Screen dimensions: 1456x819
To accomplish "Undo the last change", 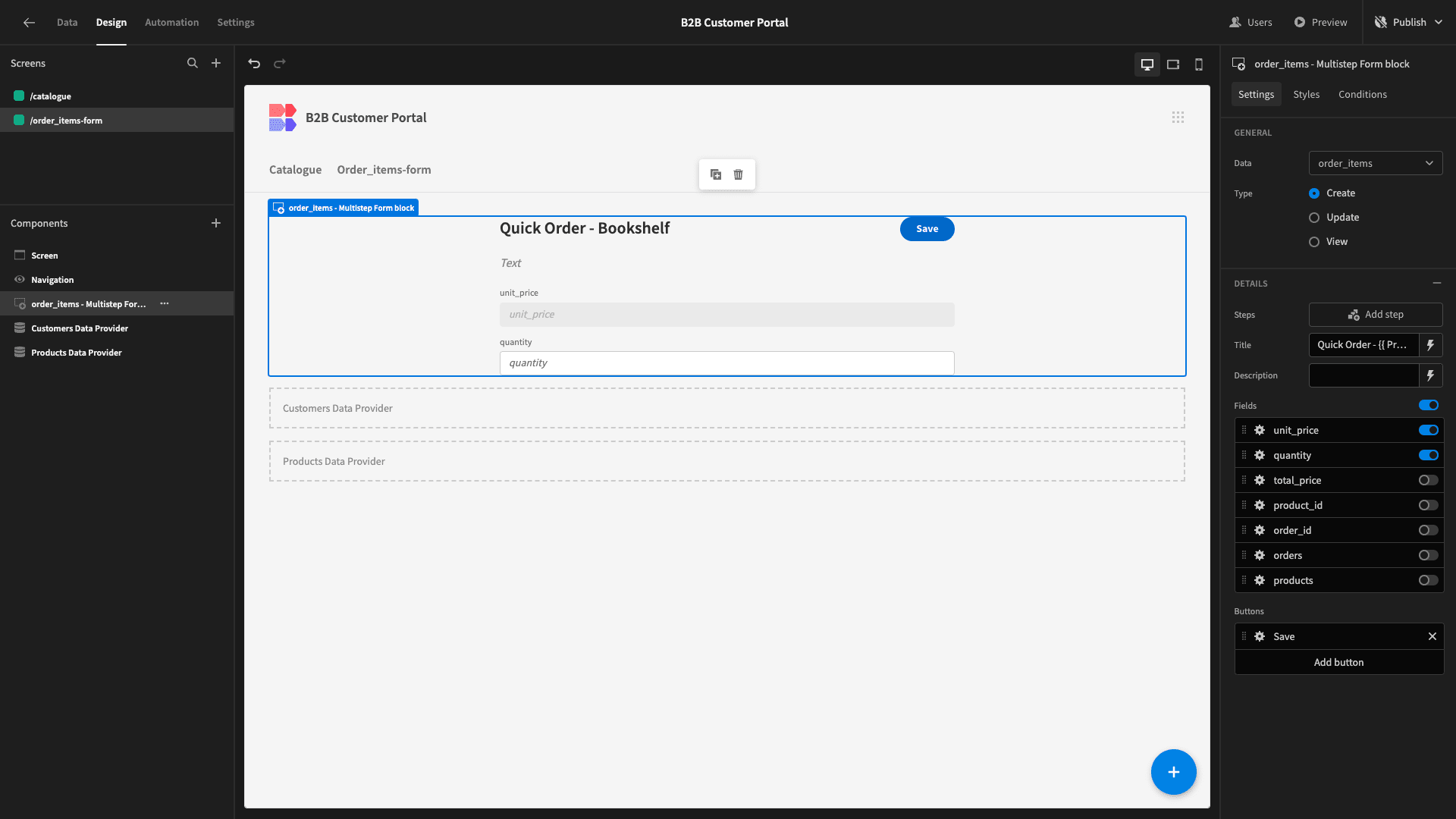I will tap(254, 64).
